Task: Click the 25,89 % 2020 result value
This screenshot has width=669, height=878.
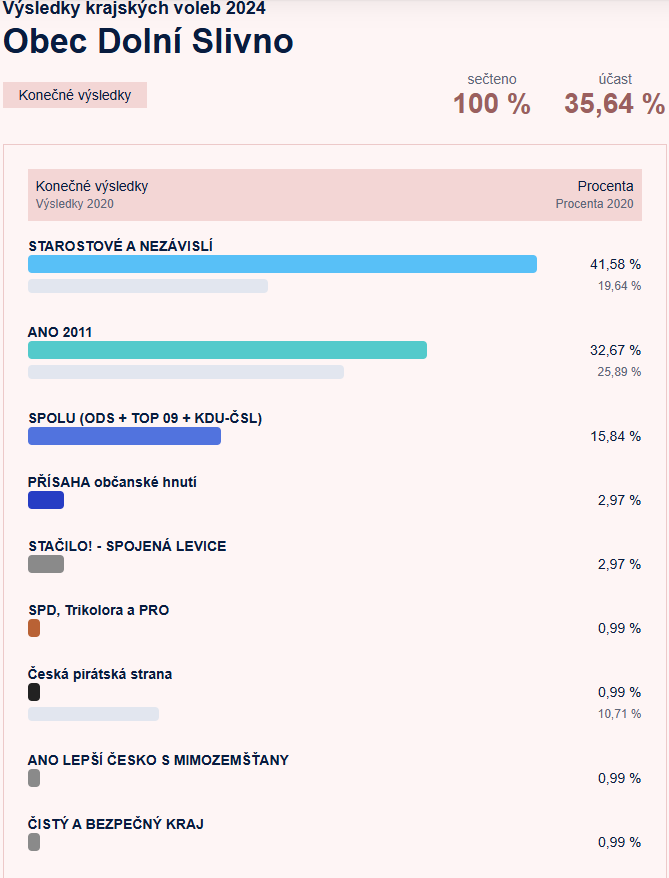Action: coord(619,372)
